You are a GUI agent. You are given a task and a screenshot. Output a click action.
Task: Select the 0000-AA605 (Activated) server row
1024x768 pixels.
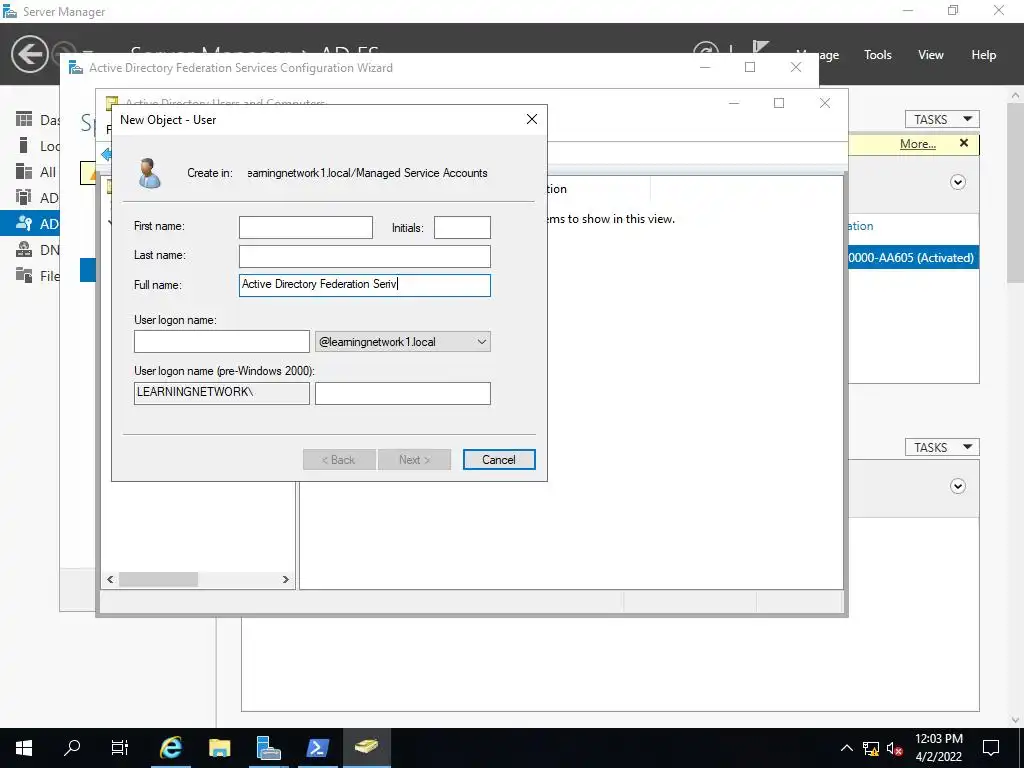click(x=913, y=257)
